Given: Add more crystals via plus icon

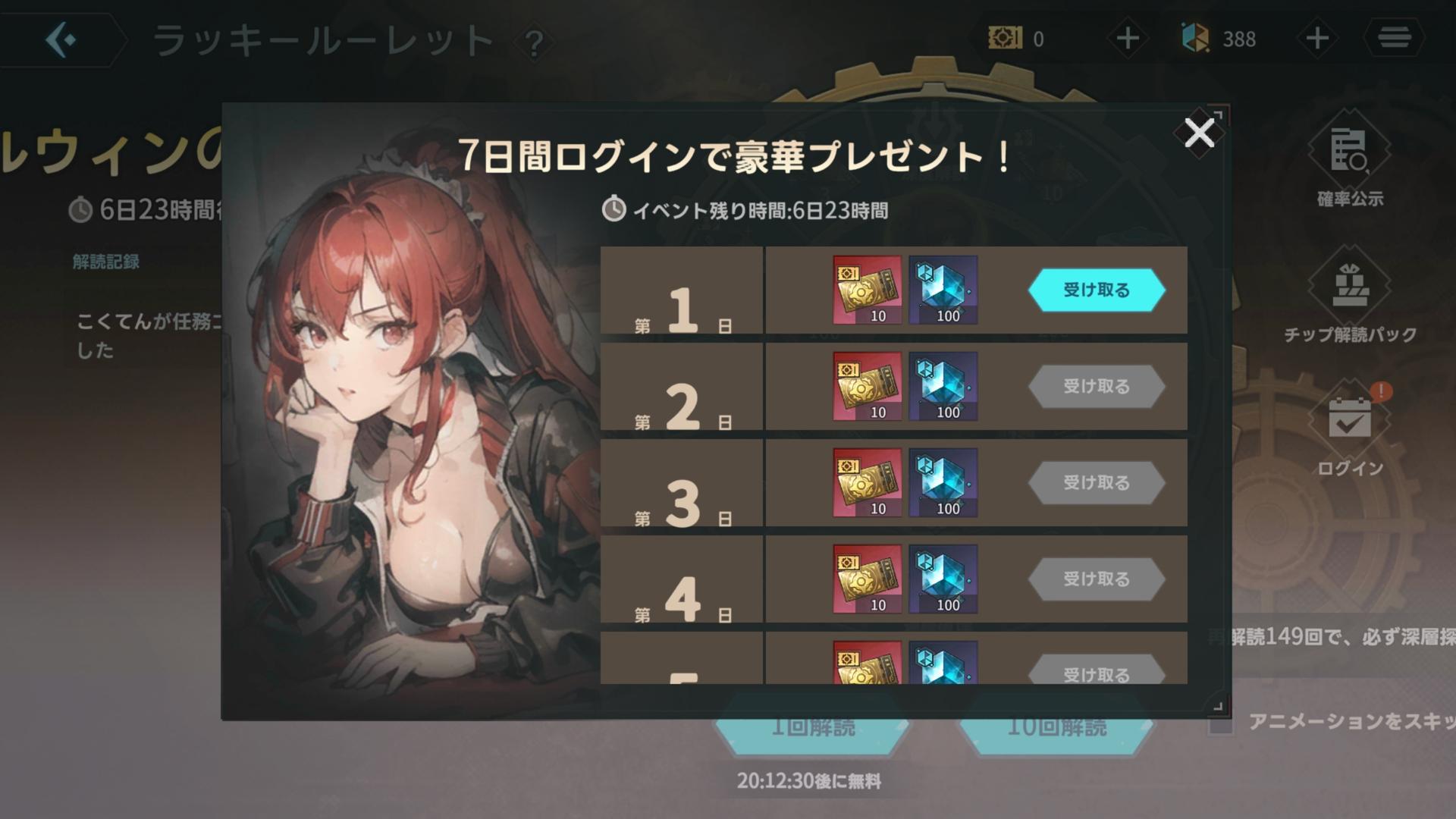Looking at the screenshot, I should [1317, 38].
